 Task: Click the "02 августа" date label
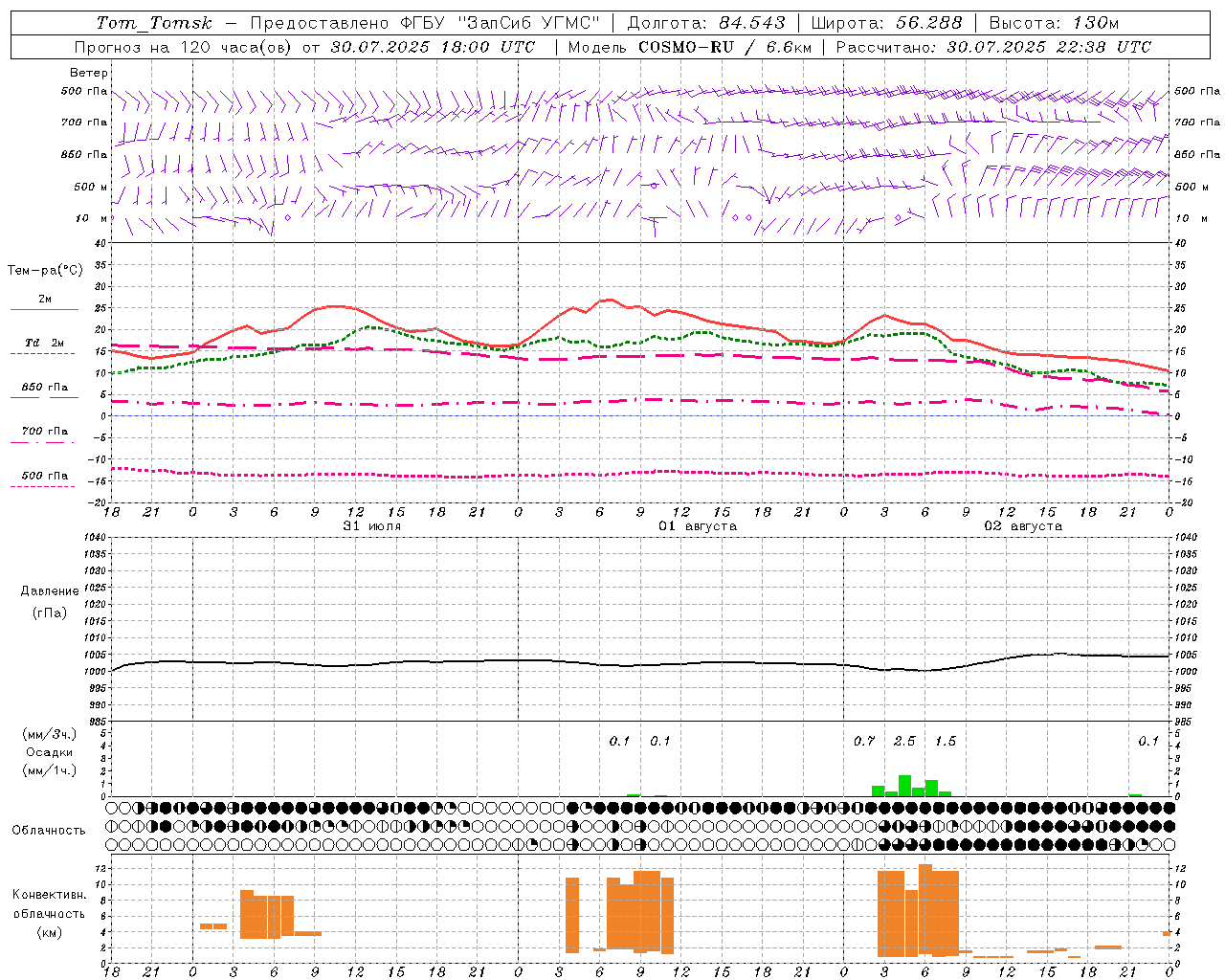coord(1023,526)
